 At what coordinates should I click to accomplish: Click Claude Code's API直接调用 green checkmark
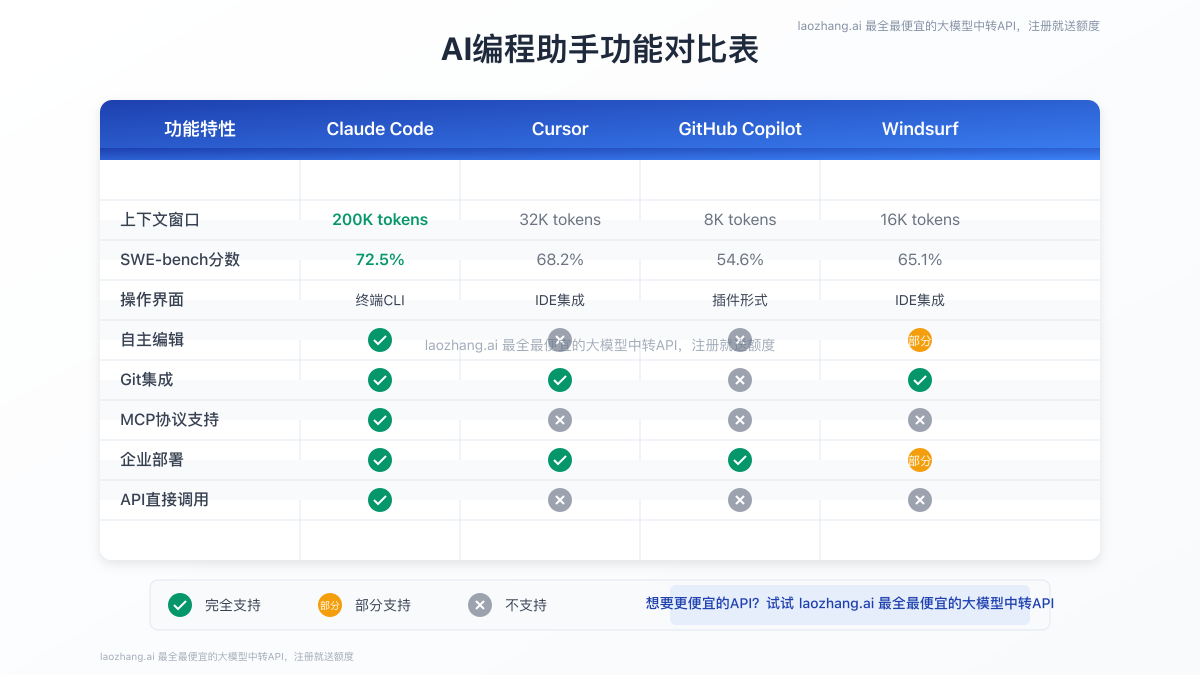380,500
